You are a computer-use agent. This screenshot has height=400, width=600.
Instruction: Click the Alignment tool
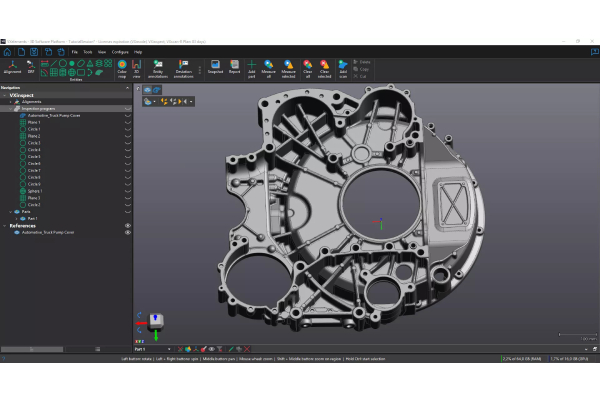pos(12,67)
